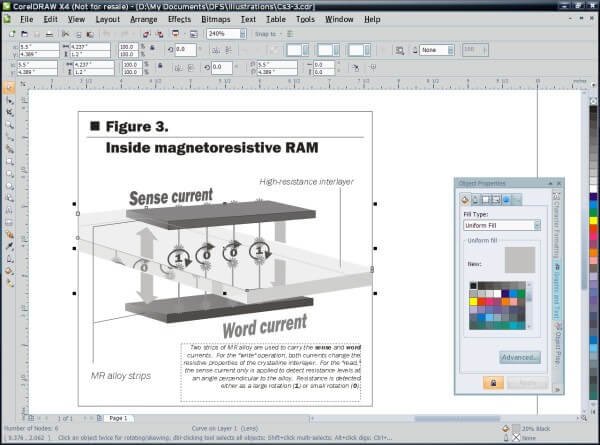Open the Application launcher icon
600x445 pixels.
[x=176, y=34]
